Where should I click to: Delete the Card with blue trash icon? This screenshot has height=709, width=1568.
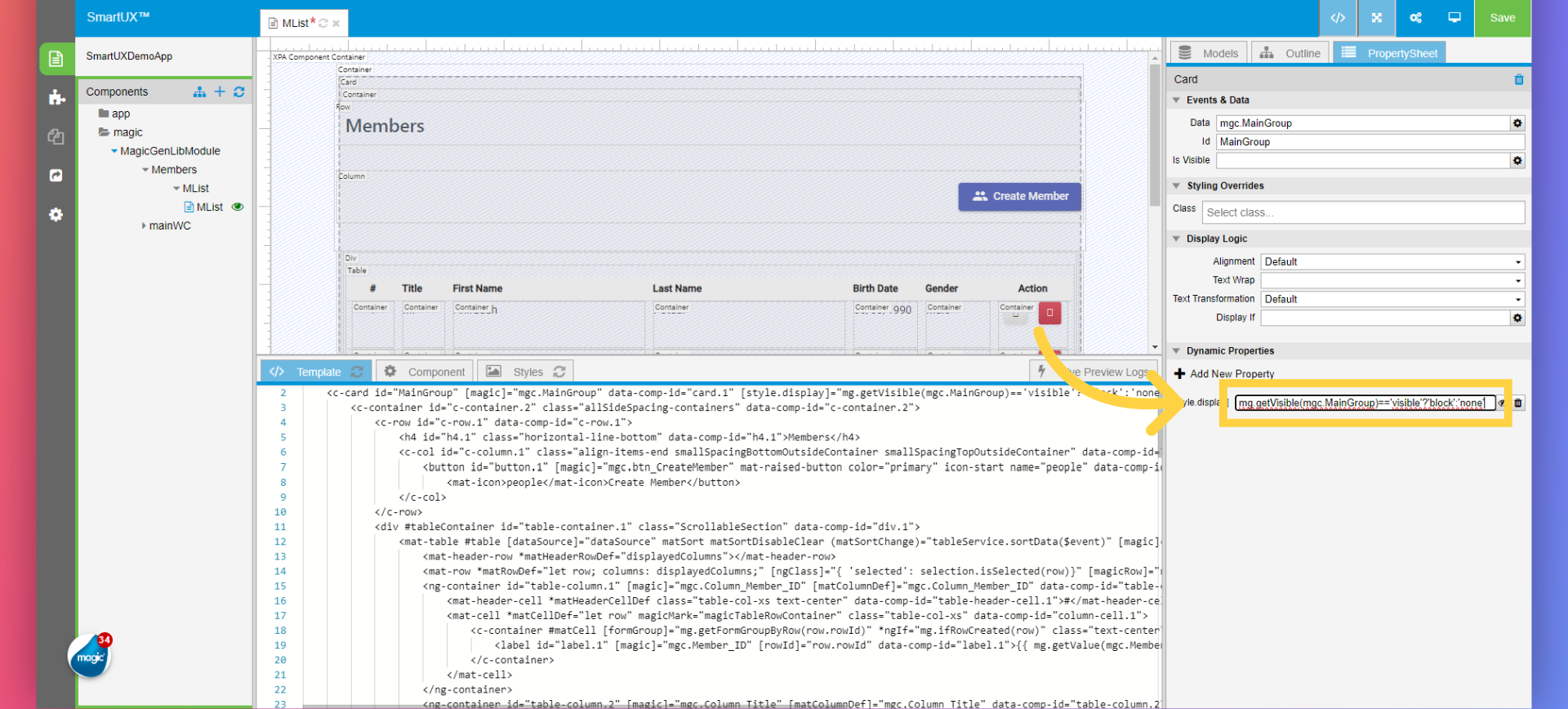[1519, 79]
